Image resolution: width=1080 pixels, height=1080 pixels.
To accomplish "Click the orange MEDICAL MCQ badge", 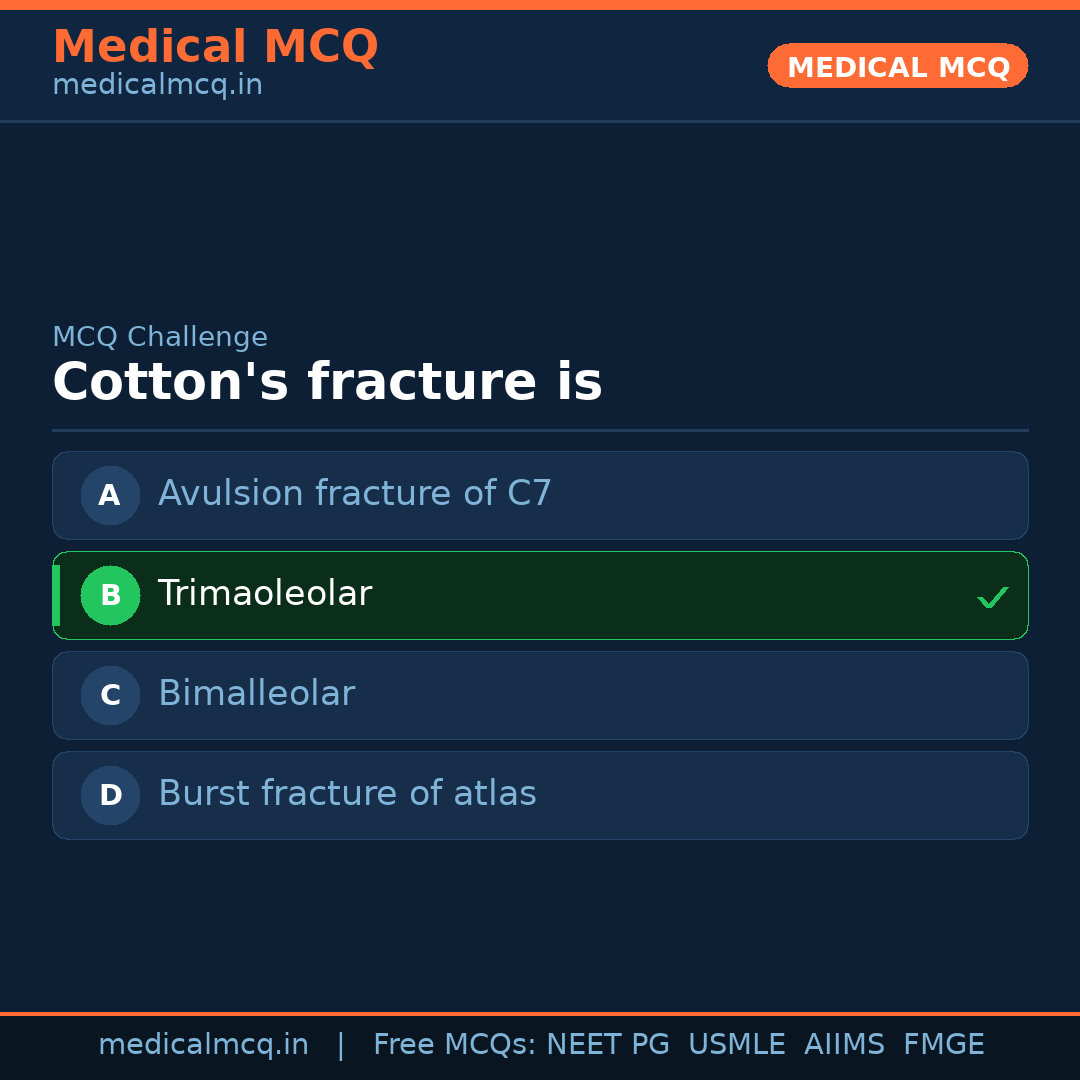I will [897, 66].
